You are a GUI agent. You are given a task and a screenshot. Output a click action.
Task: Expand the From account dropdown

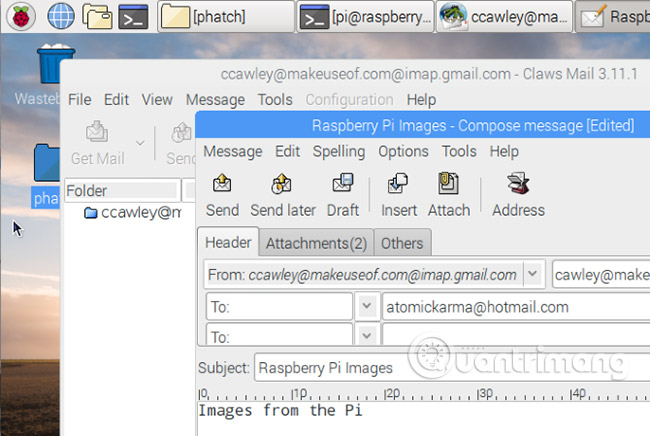533,274
